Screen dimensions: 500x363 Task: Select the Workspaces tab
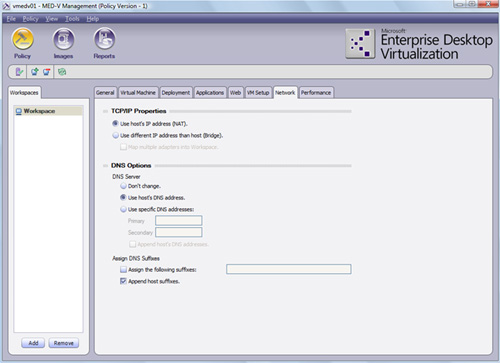(24, 93)
